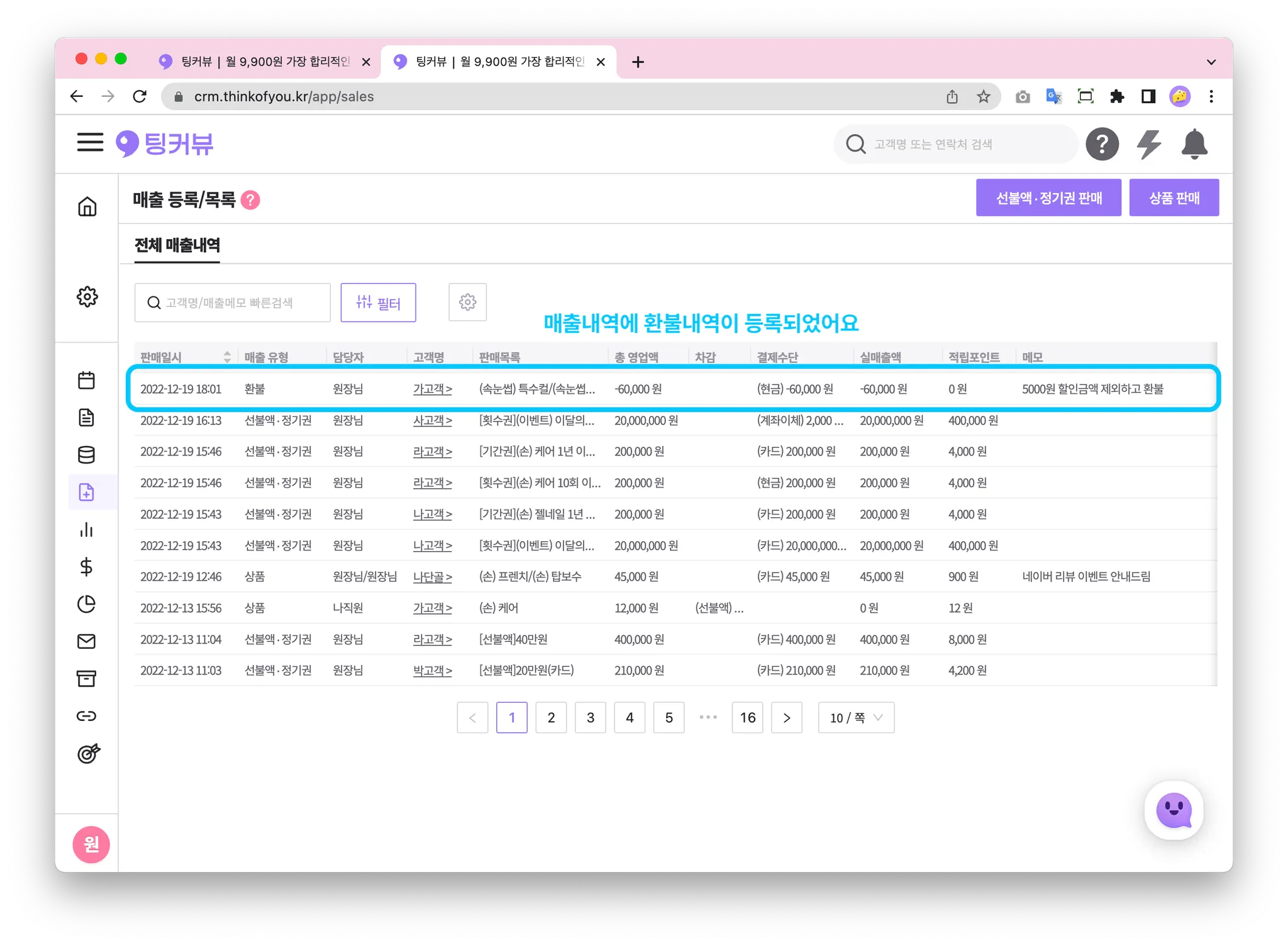This screenshot has width=1288, height=945.
Task: Toggle sort on 판매일시 column
Action: (x=226, y=357)
